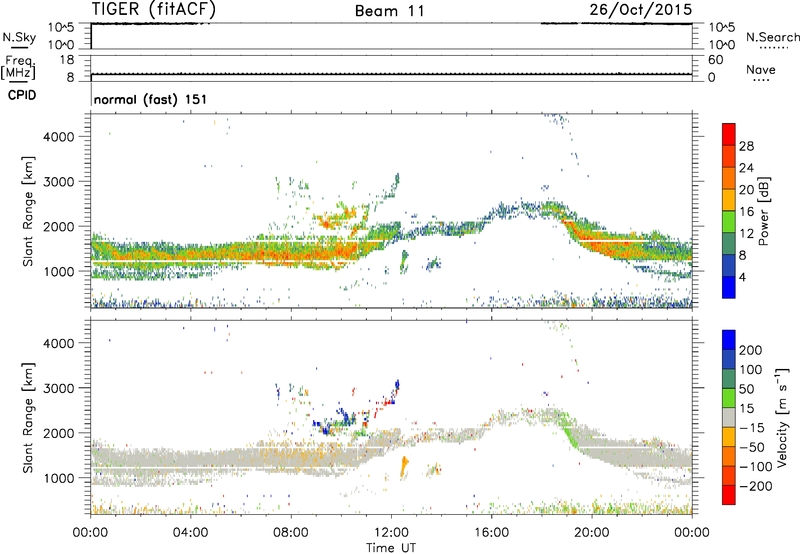This screenshot has width=800, height=554.
Task: Click the blue velocity echo cluster near 10:00
Action: click(x=344, y=417)
